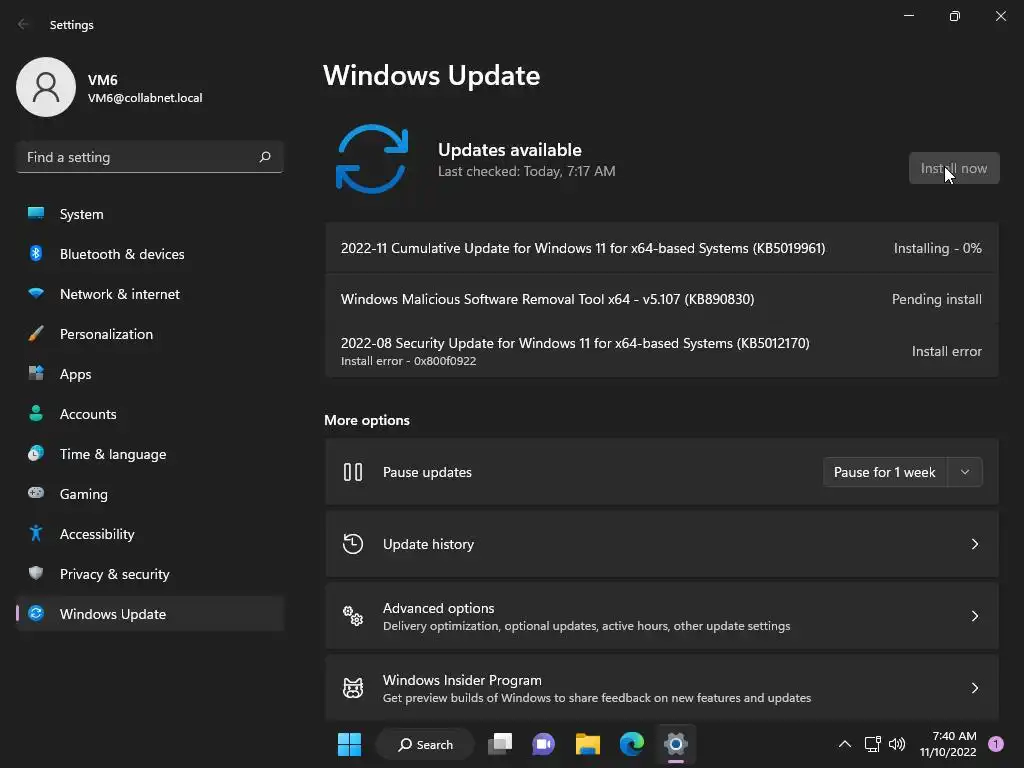Click the Accounts person icon in sidebar
This screenshot has width=1024, height=768.
pos(36,413)
